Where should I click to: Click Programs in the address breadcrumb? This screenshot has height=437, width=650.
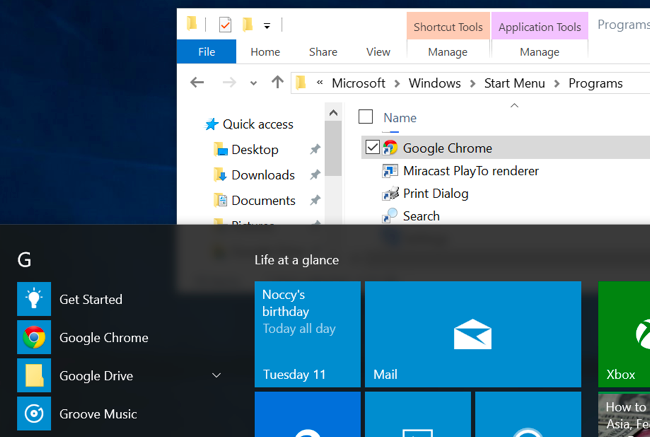click(x=595, y=83)
